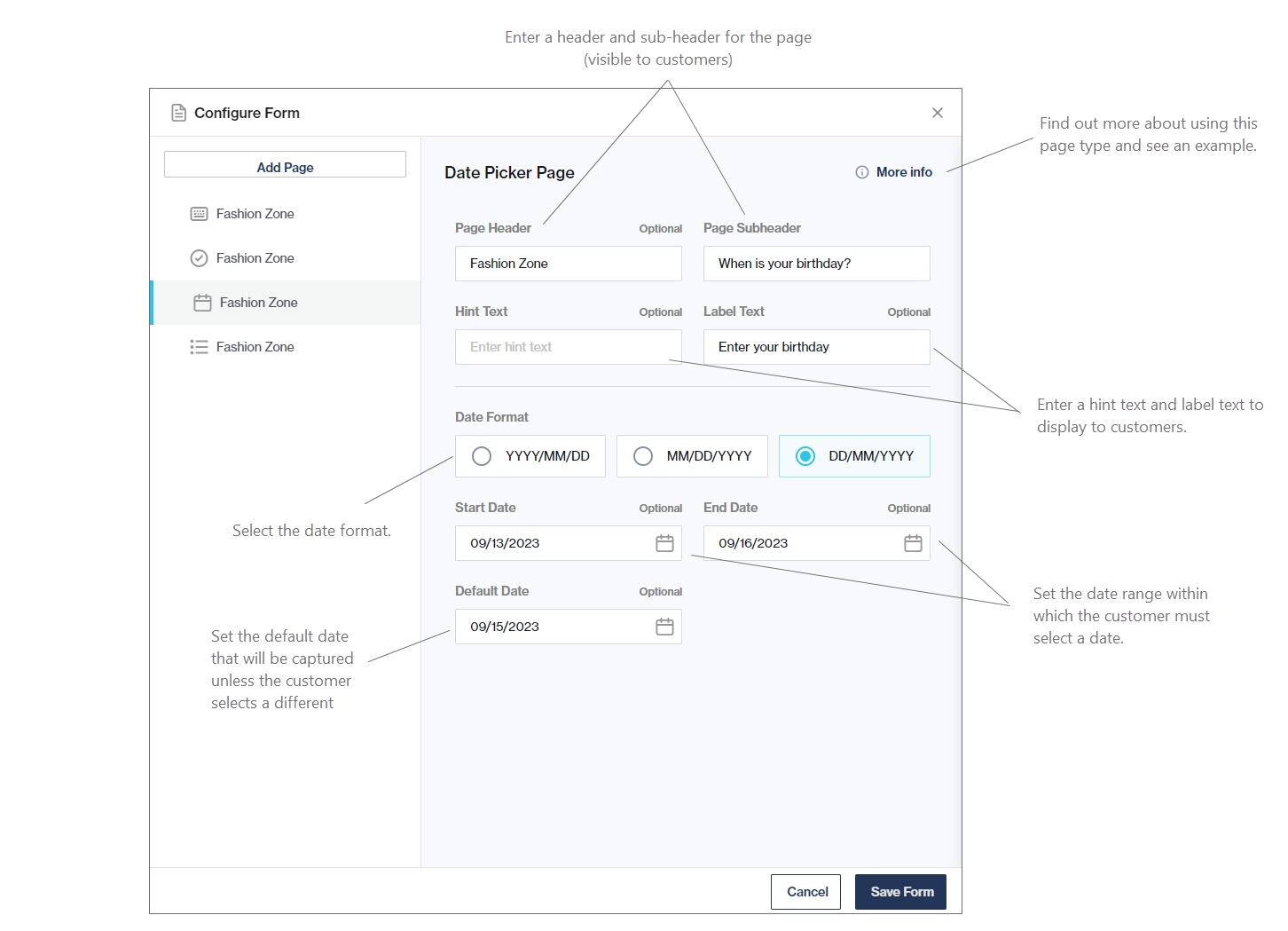Choose the DD/MM/YYYY date format option
Screen dimensions: 1288x931
805,456
